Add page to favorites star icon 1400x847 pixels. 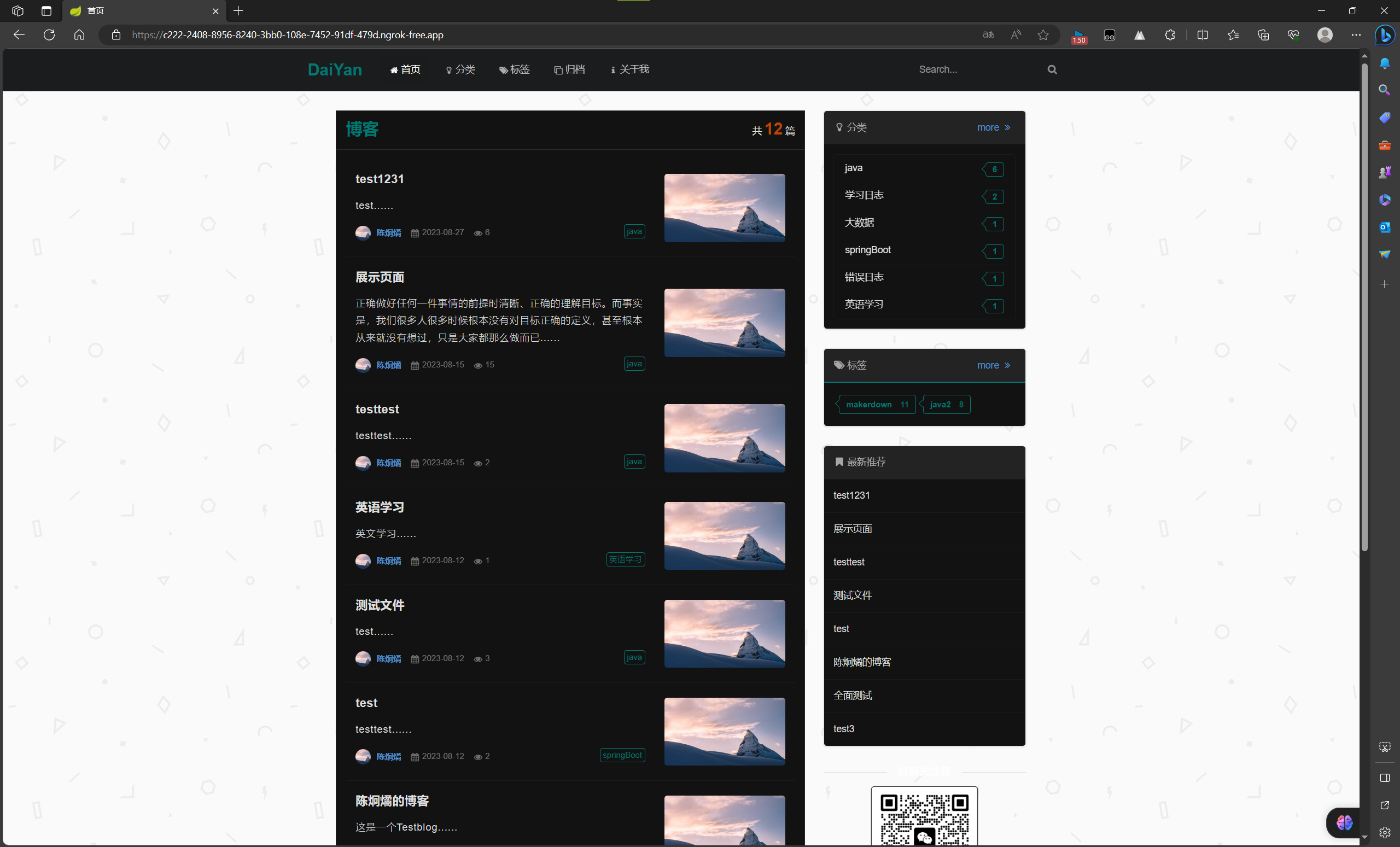tap(1042, 34)
